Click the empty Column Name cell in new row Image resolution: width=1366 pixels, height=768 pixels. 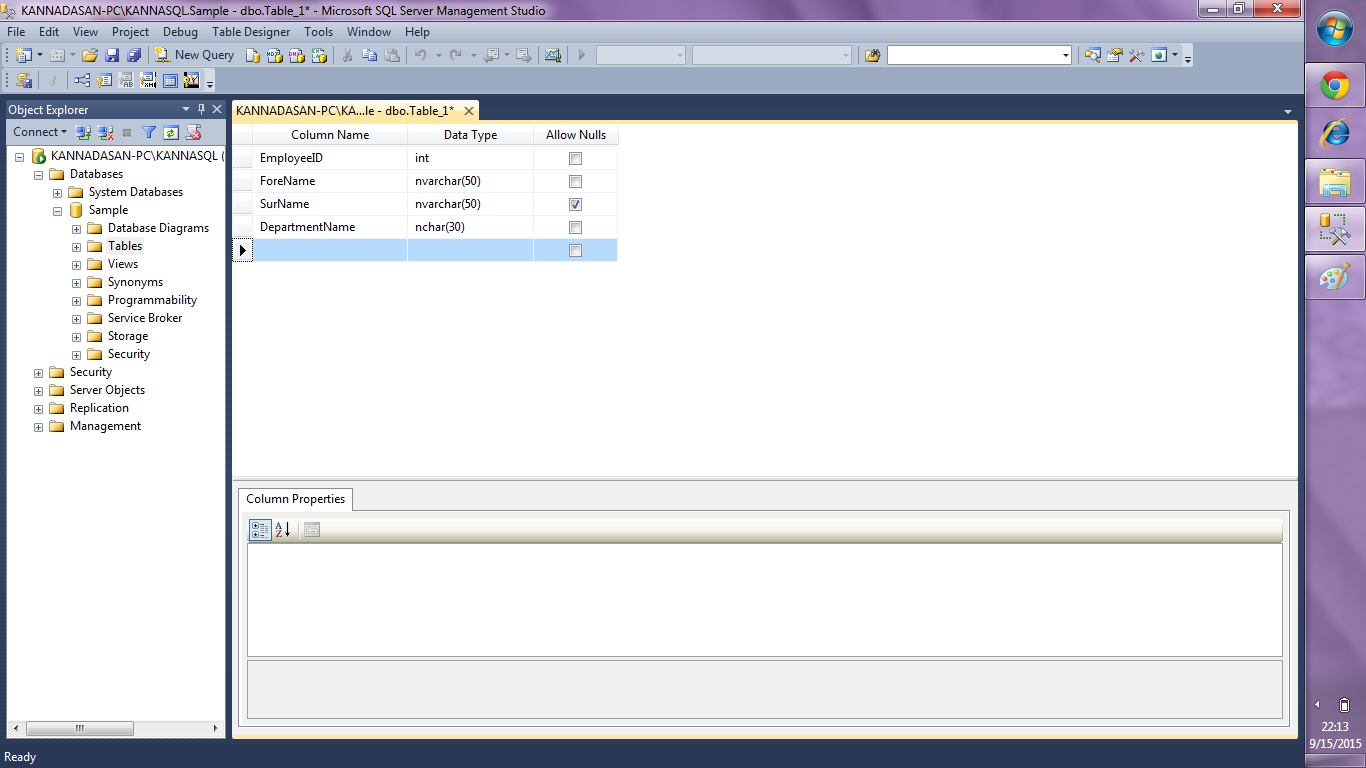tap(330, 250)
